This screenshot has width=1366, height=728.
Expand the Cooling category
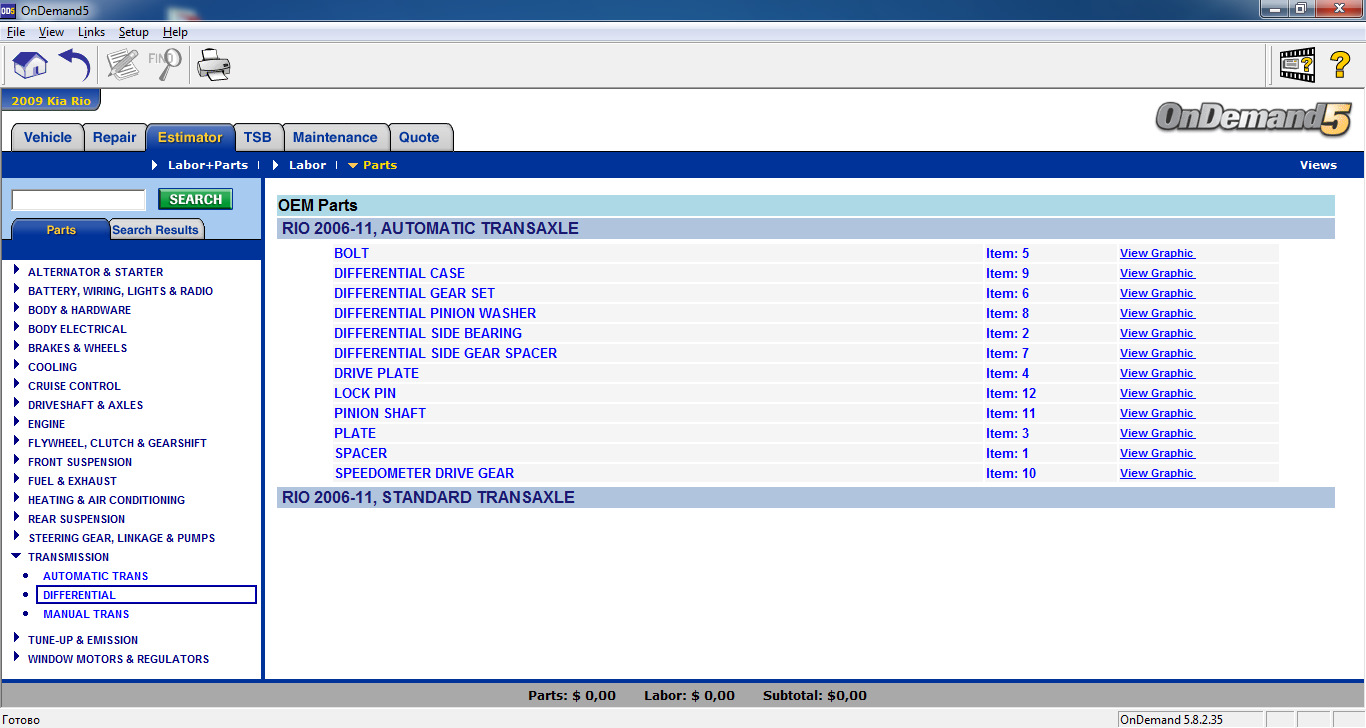pos(17,366)
